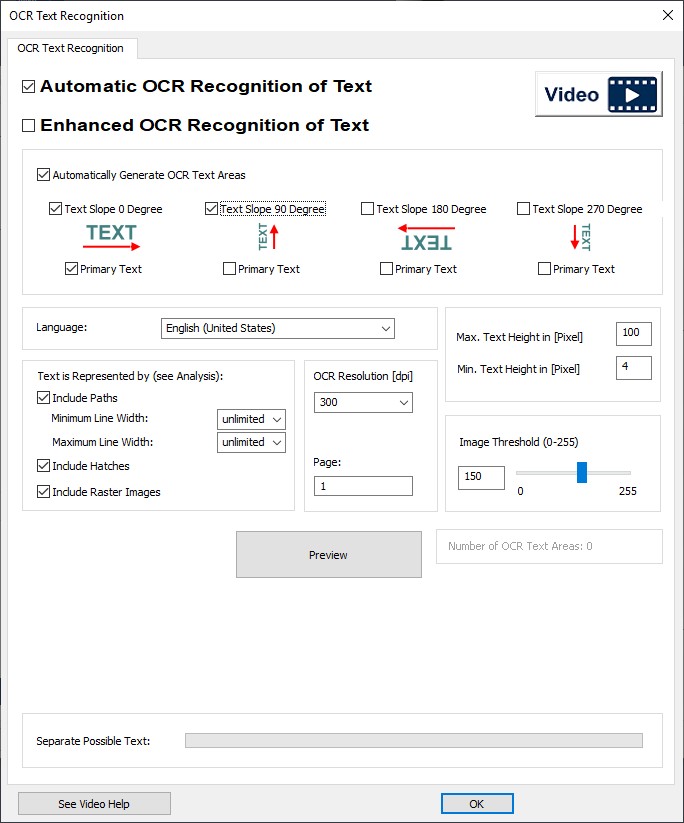
Task: Click the 0 degree TEXT arrow icon
Action: [x=111, y=237]
